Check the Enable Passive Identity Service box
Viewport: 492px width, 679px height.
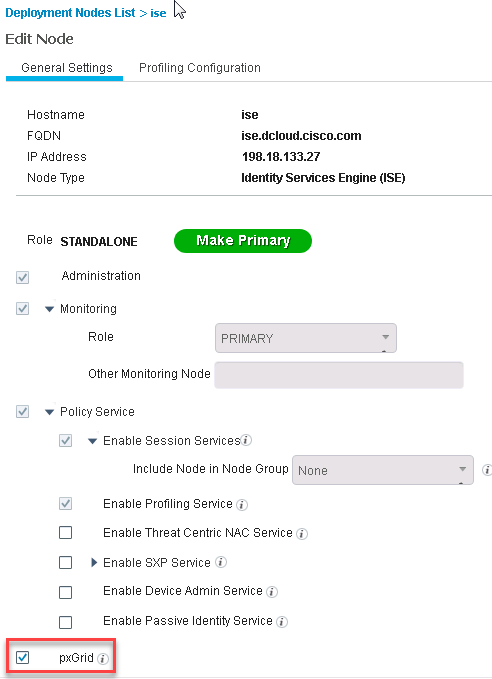pyautogui.click(x=65, y=622)
